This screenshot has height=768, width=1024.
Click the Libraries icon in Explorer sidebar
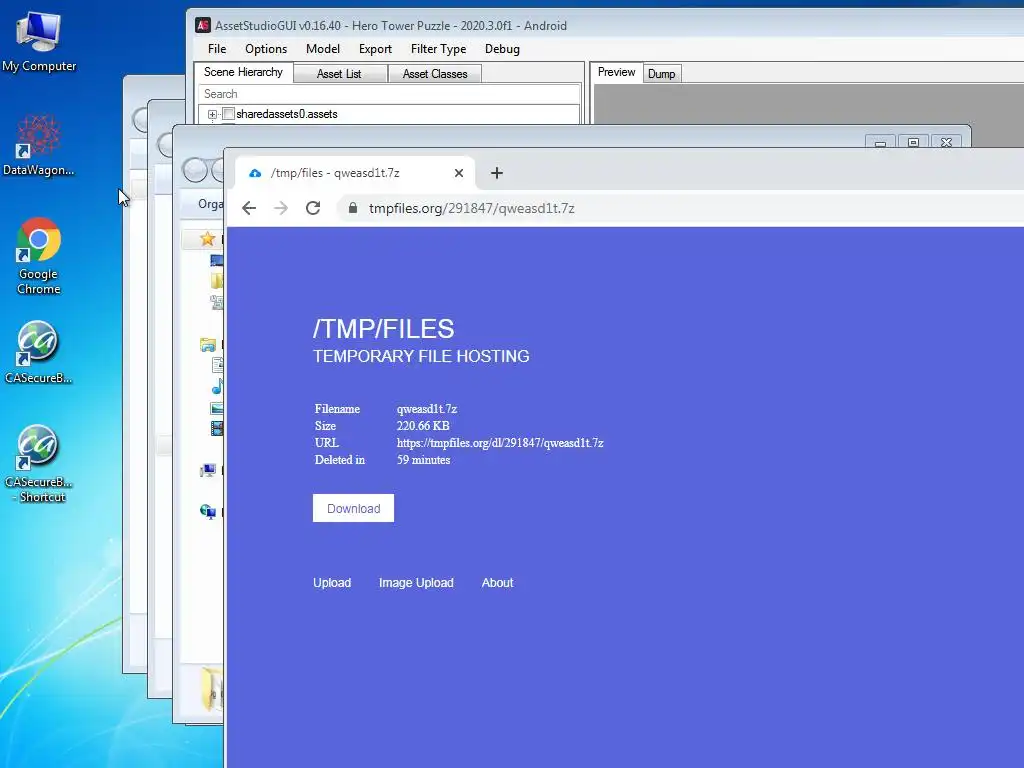pos(208,345)
